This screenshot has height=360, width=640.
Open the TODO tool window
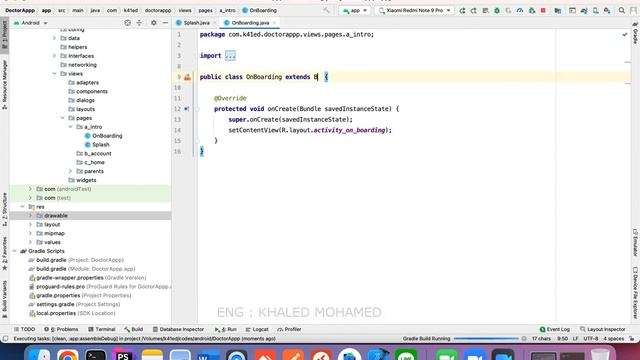click(x=24, y=329)
